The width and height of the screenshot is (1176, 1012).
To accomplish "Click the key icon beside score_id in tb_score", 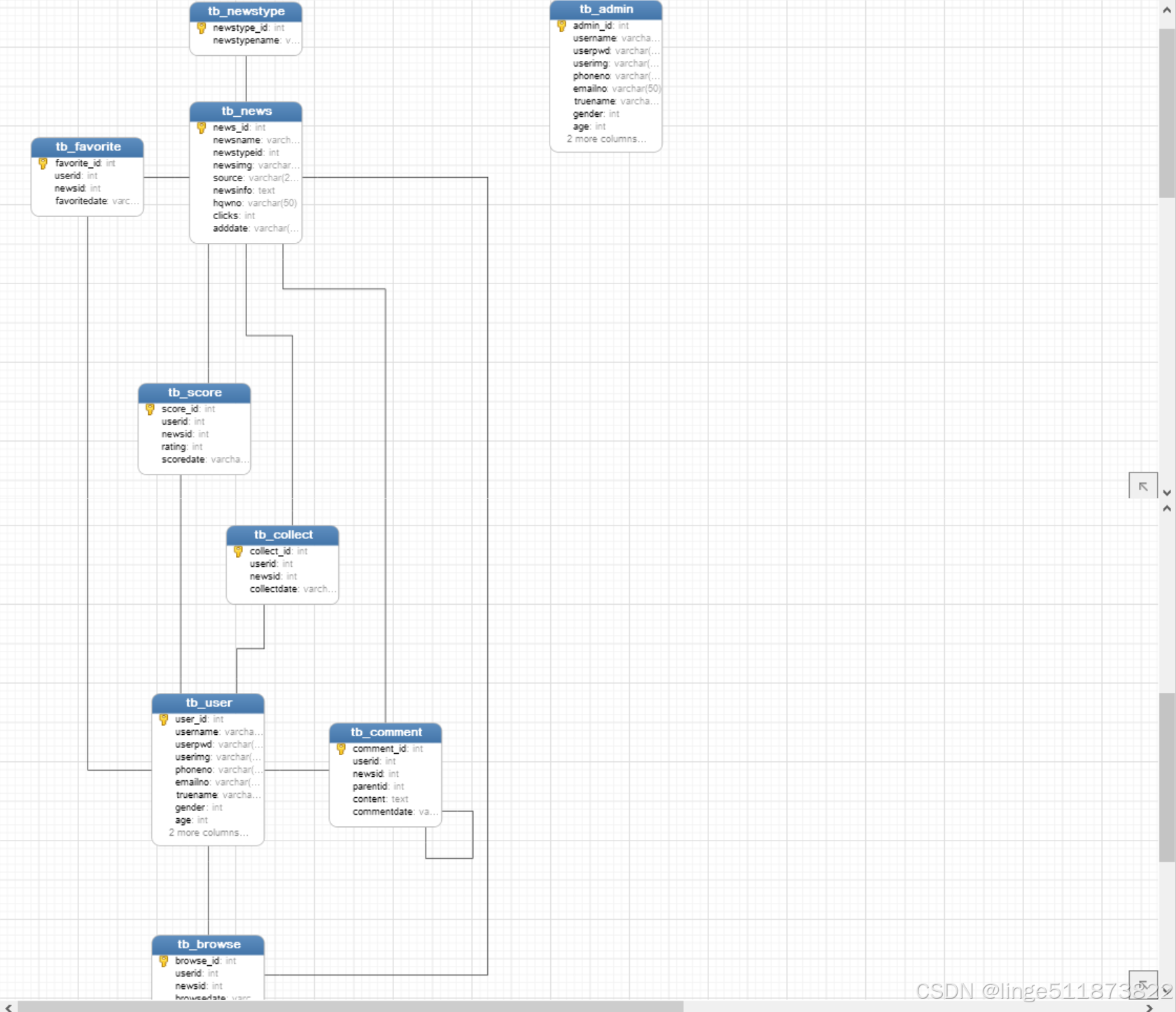I will coord(150,409).
